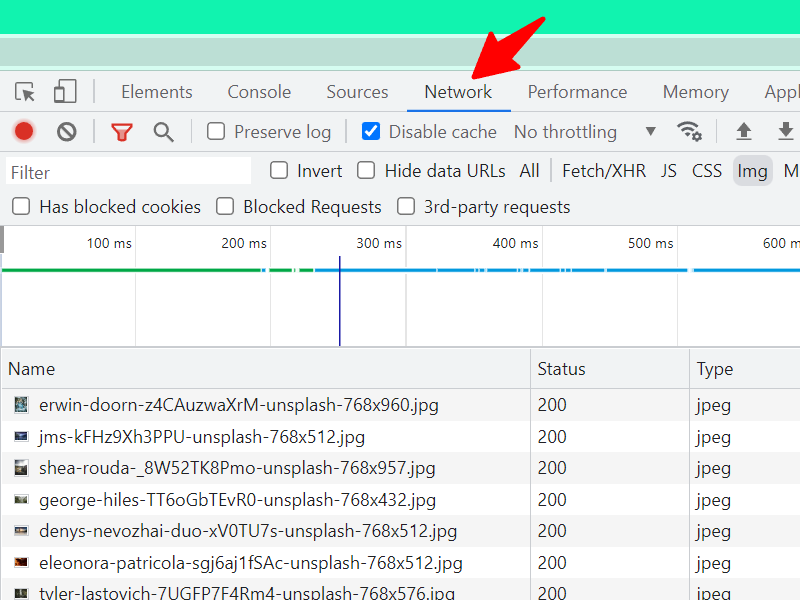
Task: Select erwin-doorn-z4CAuzwaXrM-unsplash-768x960.jpg request
Action: [x=239, y=405]
